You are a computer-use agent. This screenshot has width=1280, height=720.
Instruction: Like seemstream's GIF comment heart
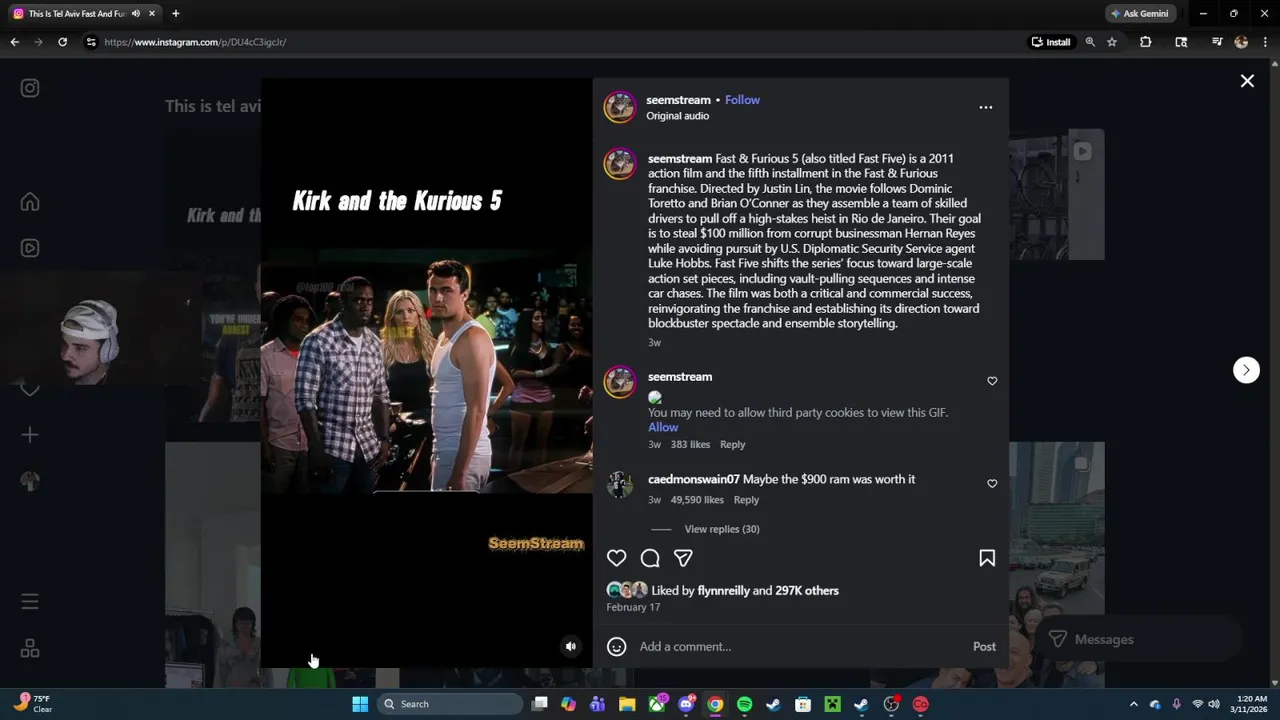pos(992,381)
